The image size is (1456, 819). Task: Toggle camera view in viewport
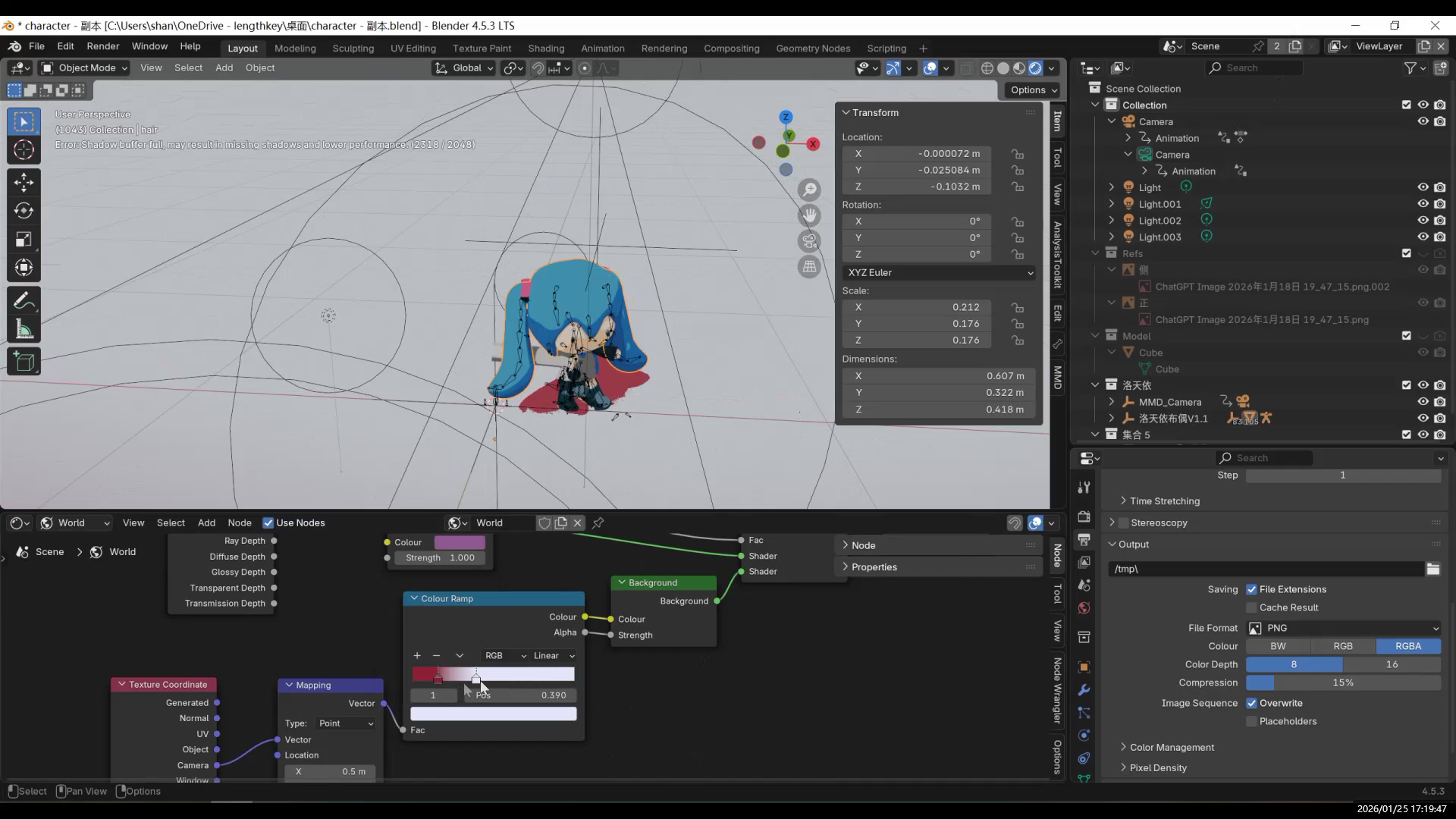[809, 241]
